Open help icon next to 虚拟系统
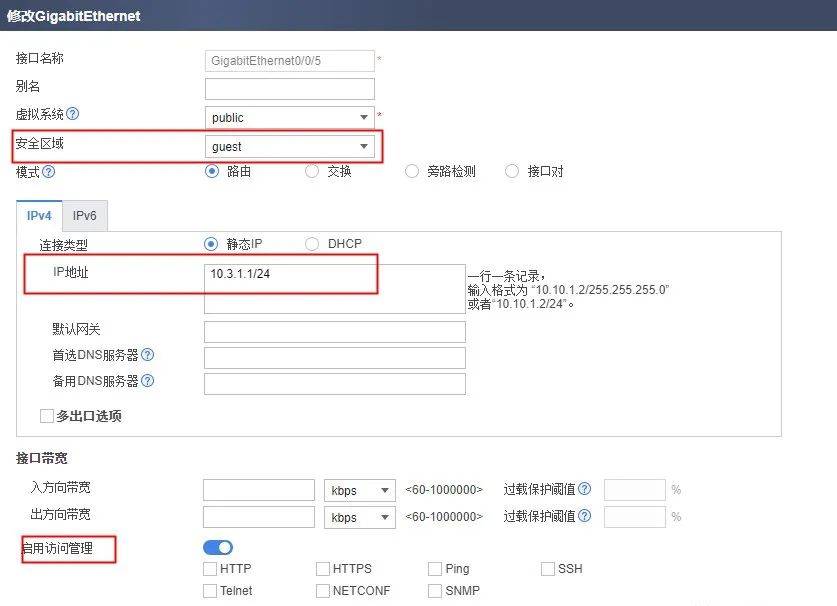 click(x=73, y=114)
